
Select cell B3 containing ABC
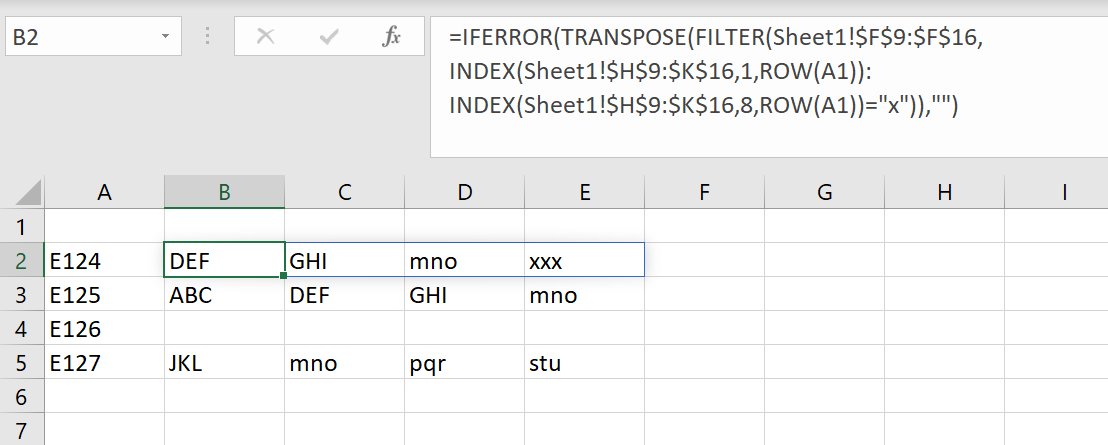click(x=224, y=296)
